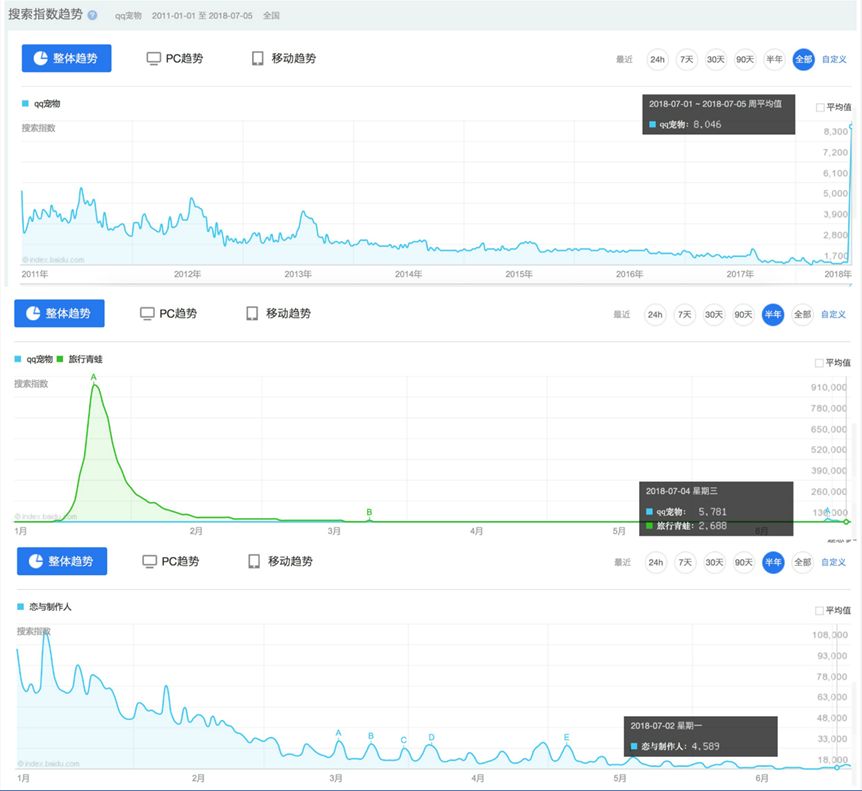Click marker A on 旅行青蛙 peak

[93, 377]
